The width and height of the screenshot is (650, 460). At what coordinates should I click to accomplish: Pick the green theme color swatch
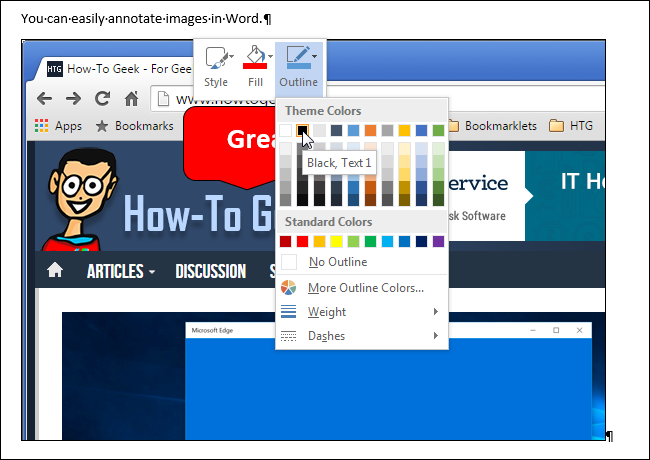coord(438,131)
